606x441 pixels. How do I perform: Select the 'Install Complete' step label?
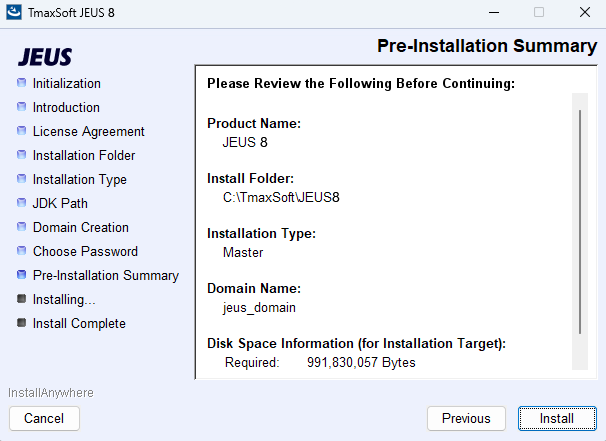(79, 323)
